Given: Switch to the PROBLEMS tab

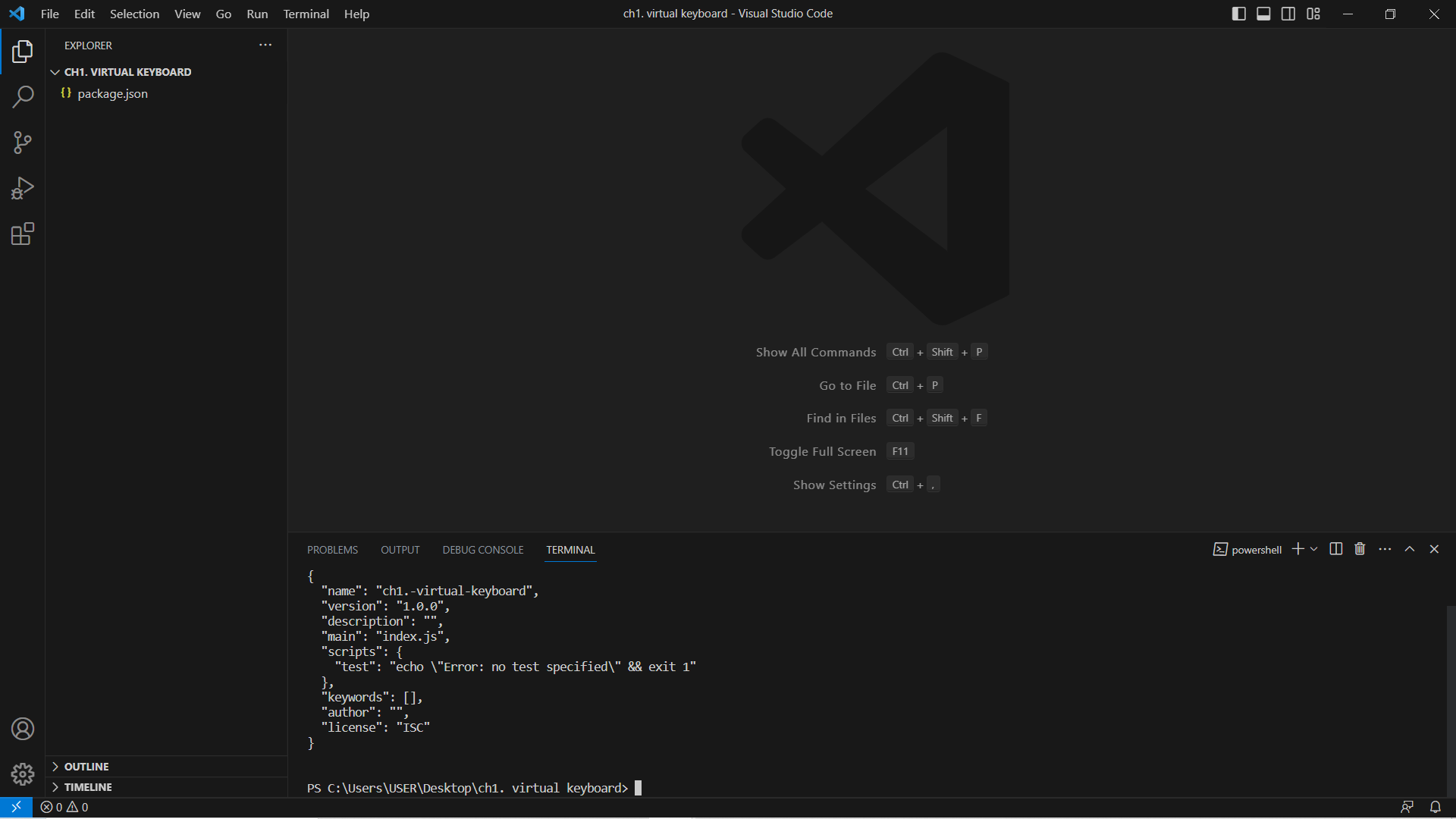Looking at the screenshot, I should (x=332, y=549).
